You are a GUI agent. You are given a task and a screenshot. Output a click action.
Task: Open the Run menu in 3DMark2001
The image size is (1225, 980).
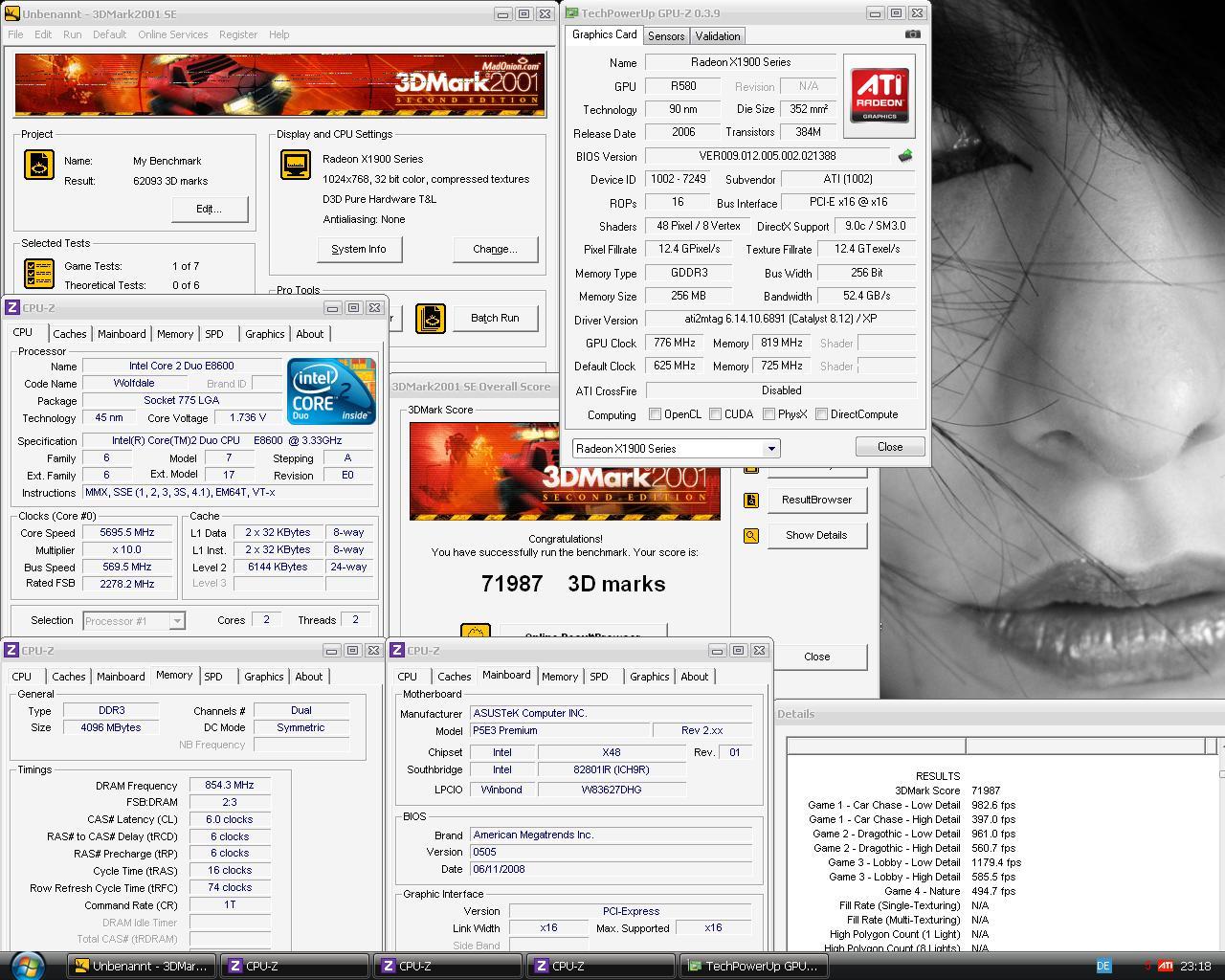(72, 34)
